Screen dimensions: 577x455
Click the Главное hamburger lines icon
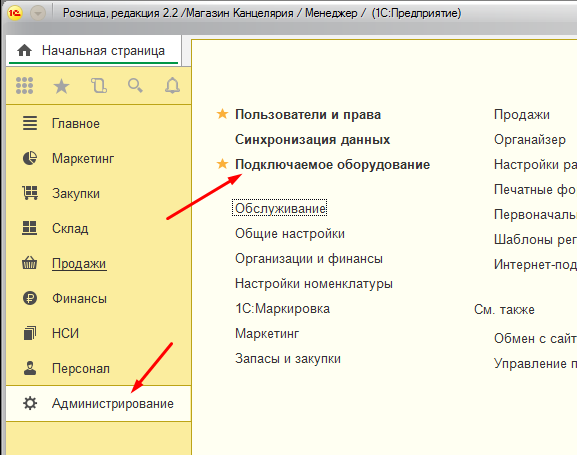[30, 123]
